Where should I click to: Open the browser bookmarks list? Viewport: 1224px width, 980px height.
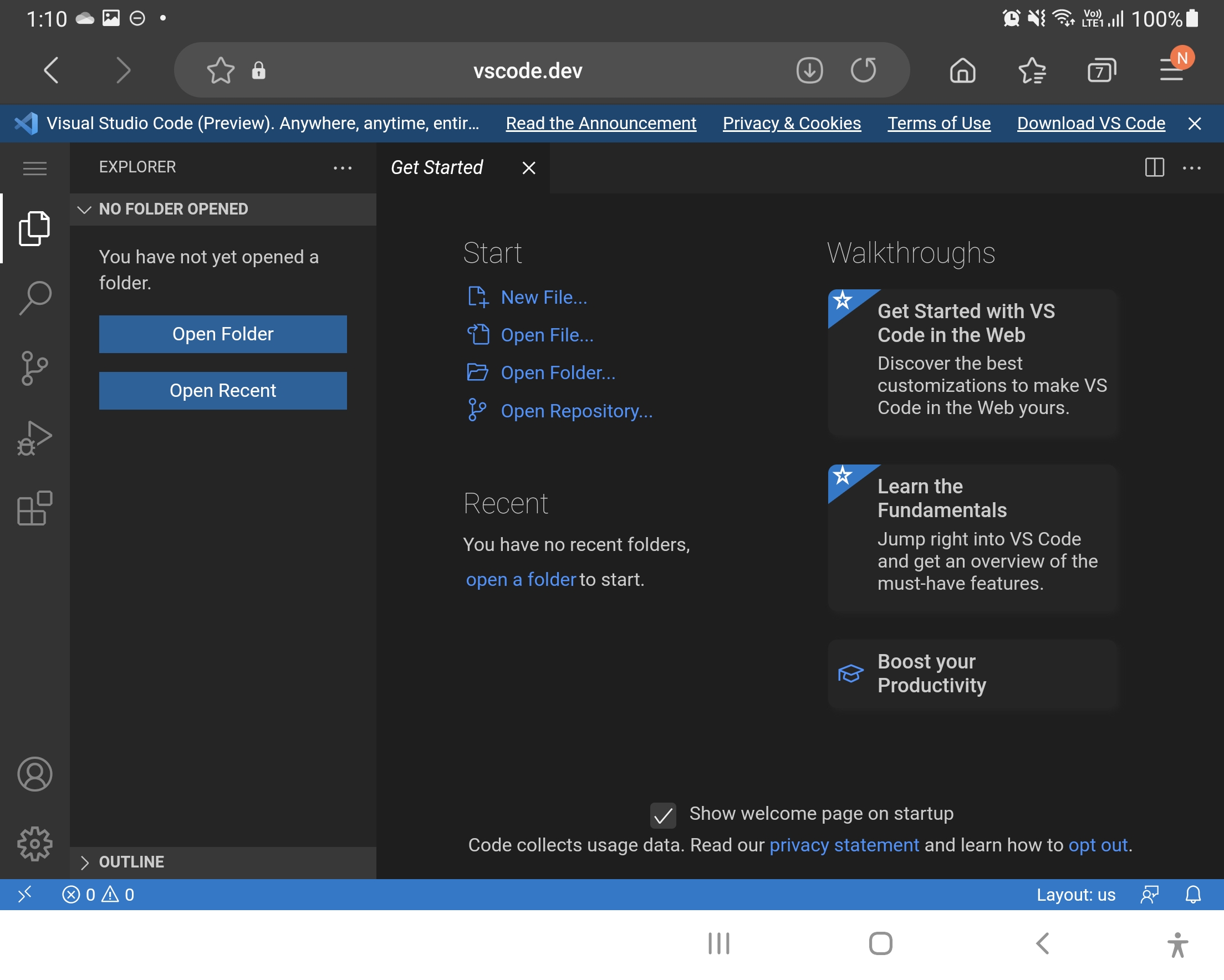click(x=1032, y=70)
